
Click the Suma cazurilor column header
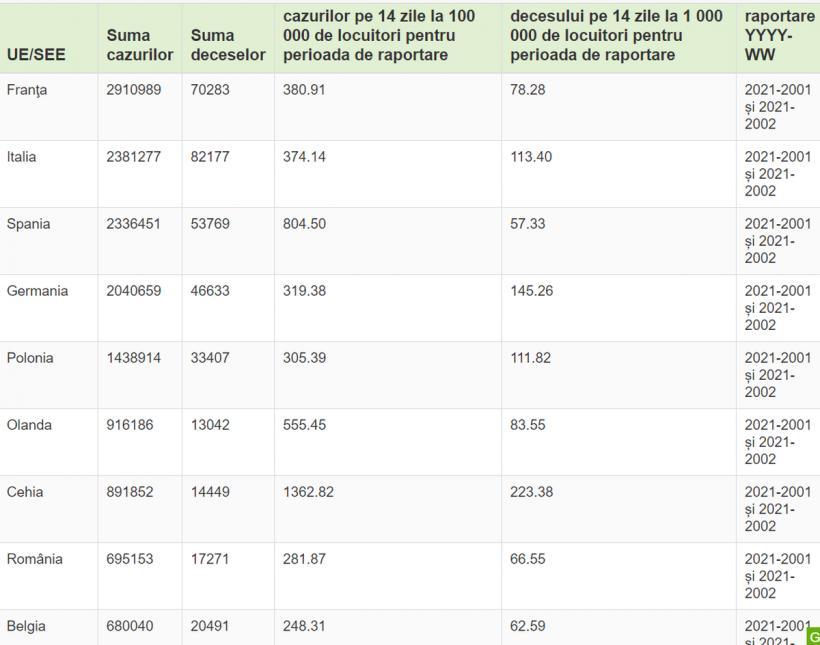click(140, 45)
